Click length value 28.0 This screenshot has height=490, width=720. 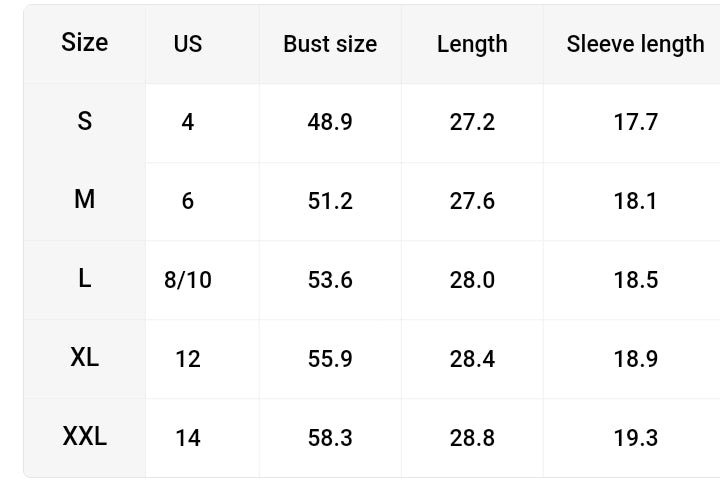472,280
